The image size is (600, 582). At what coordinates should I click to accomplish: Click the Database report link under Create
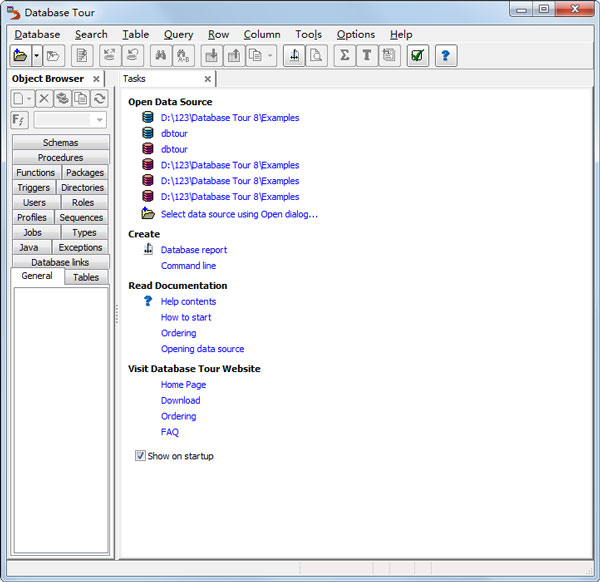tap(194, 250)
